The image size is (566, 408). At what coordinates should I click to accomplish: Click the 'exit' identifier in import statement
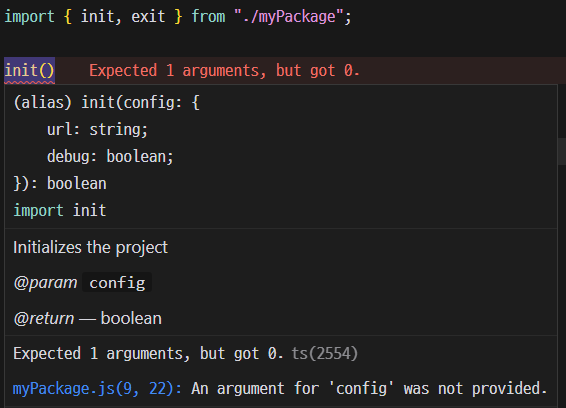148,17
